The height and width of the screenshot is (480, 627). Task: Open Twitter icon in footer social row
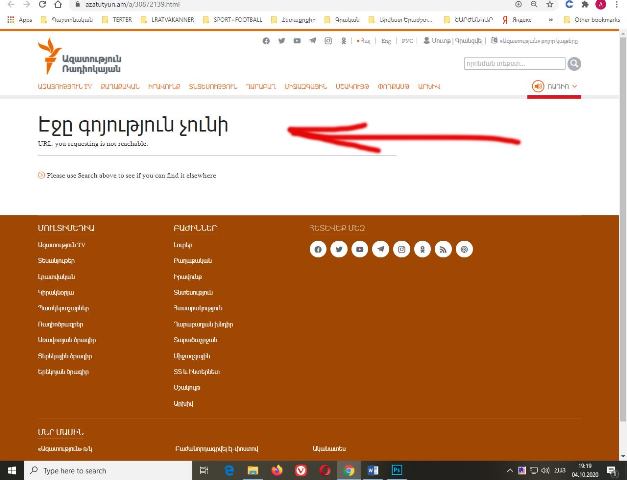click(339, 249)
